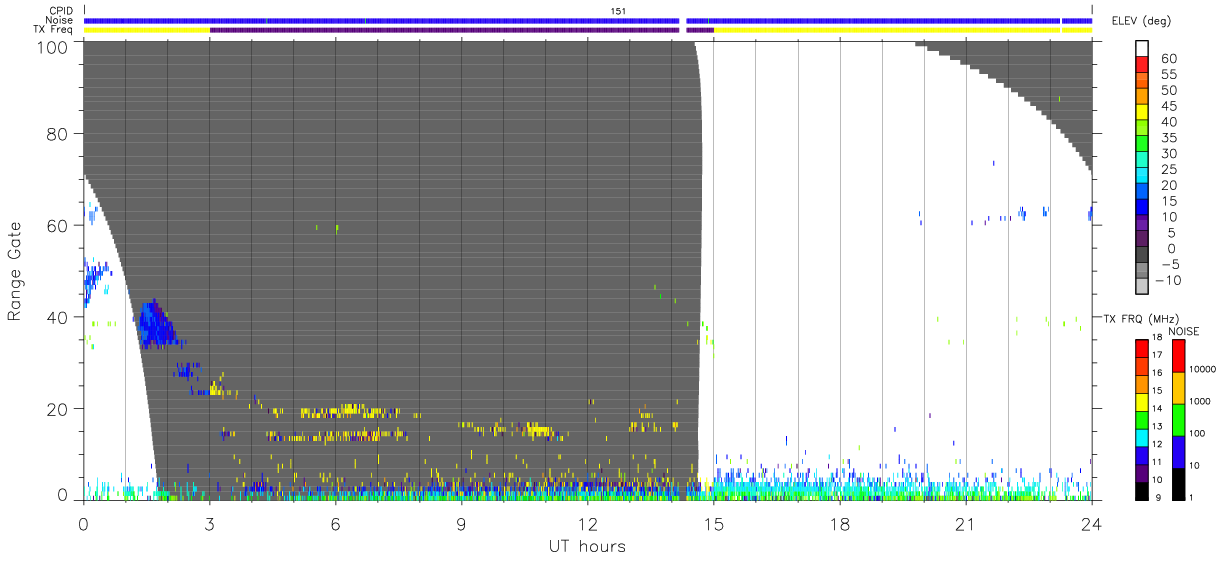This screenshot has height=567, width=1228.
Task: Select the UT hours axis title
Action: pyautogui.click(x=587, y=546)
